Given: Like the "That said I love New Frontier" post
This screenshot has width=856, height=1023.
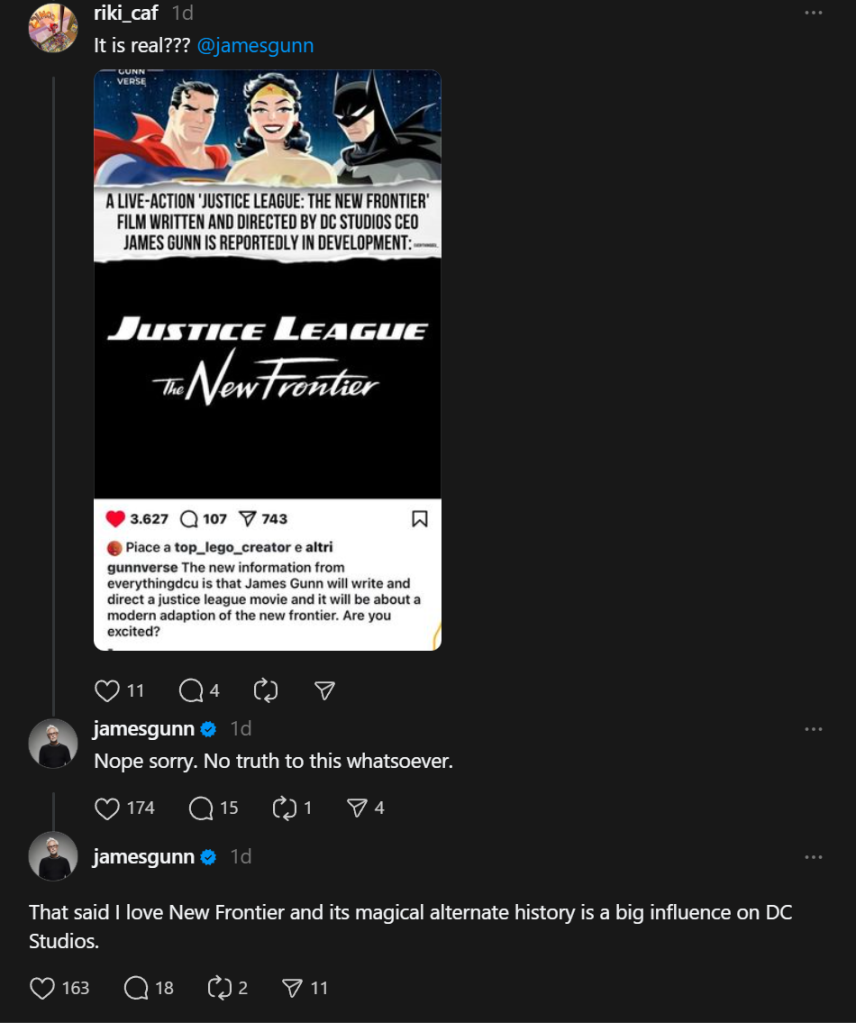Looking at the screenshot, I should (x=42, y=988).
